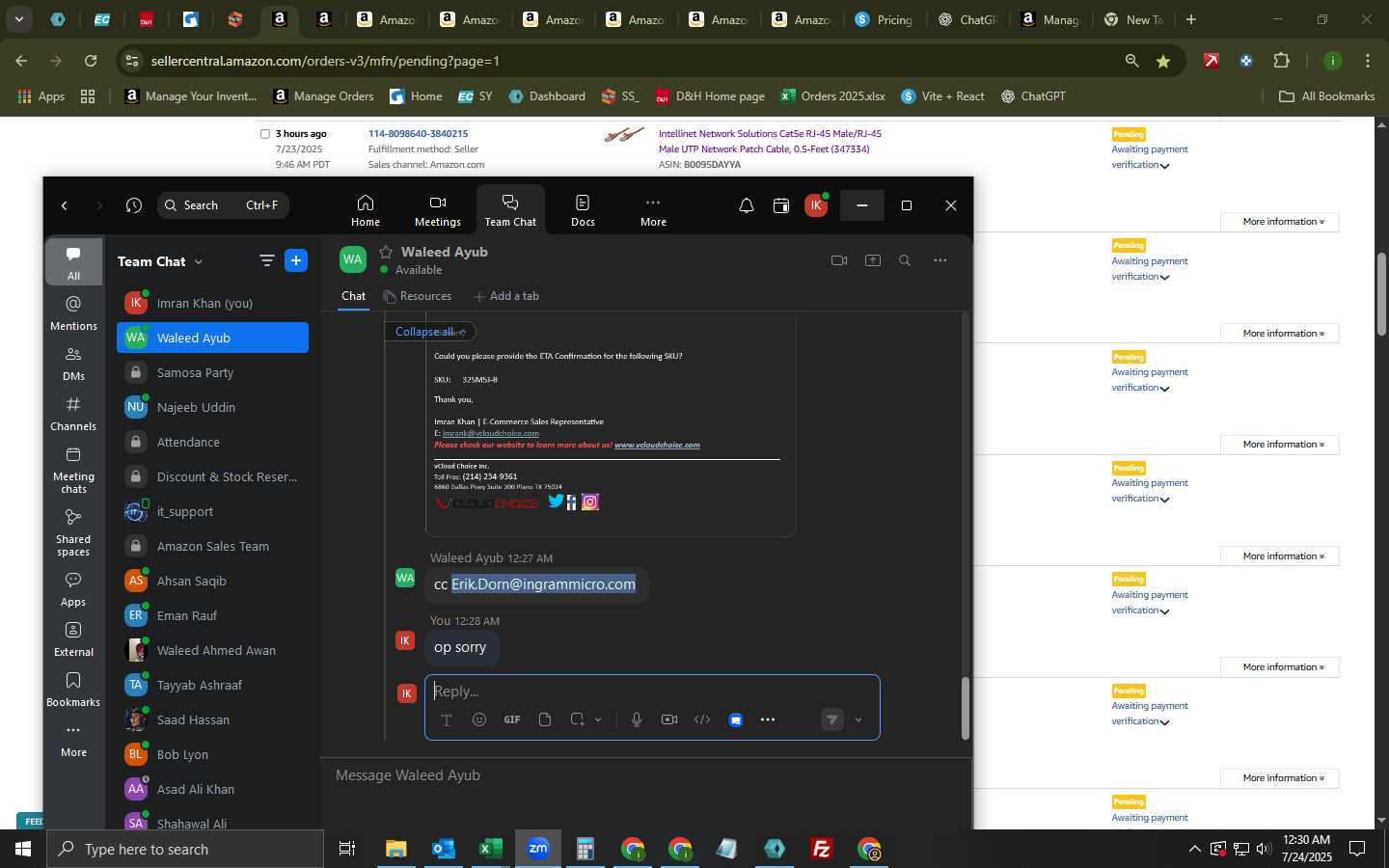Viewport: 1389px width, 868px height.
Task: Click the Reply text field
Action: tap(652, 692)
